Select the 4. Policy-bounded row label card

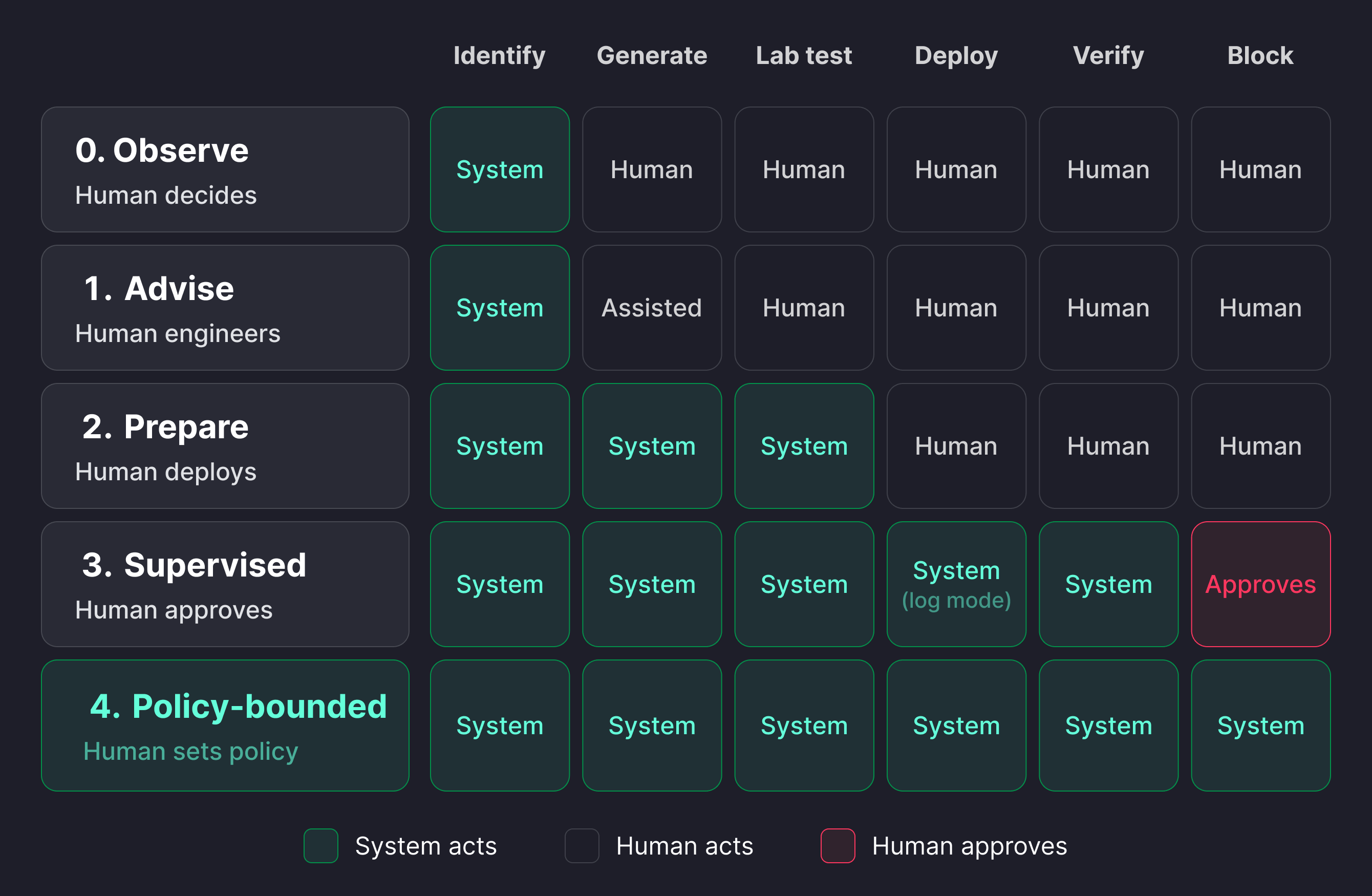point(225,726)
